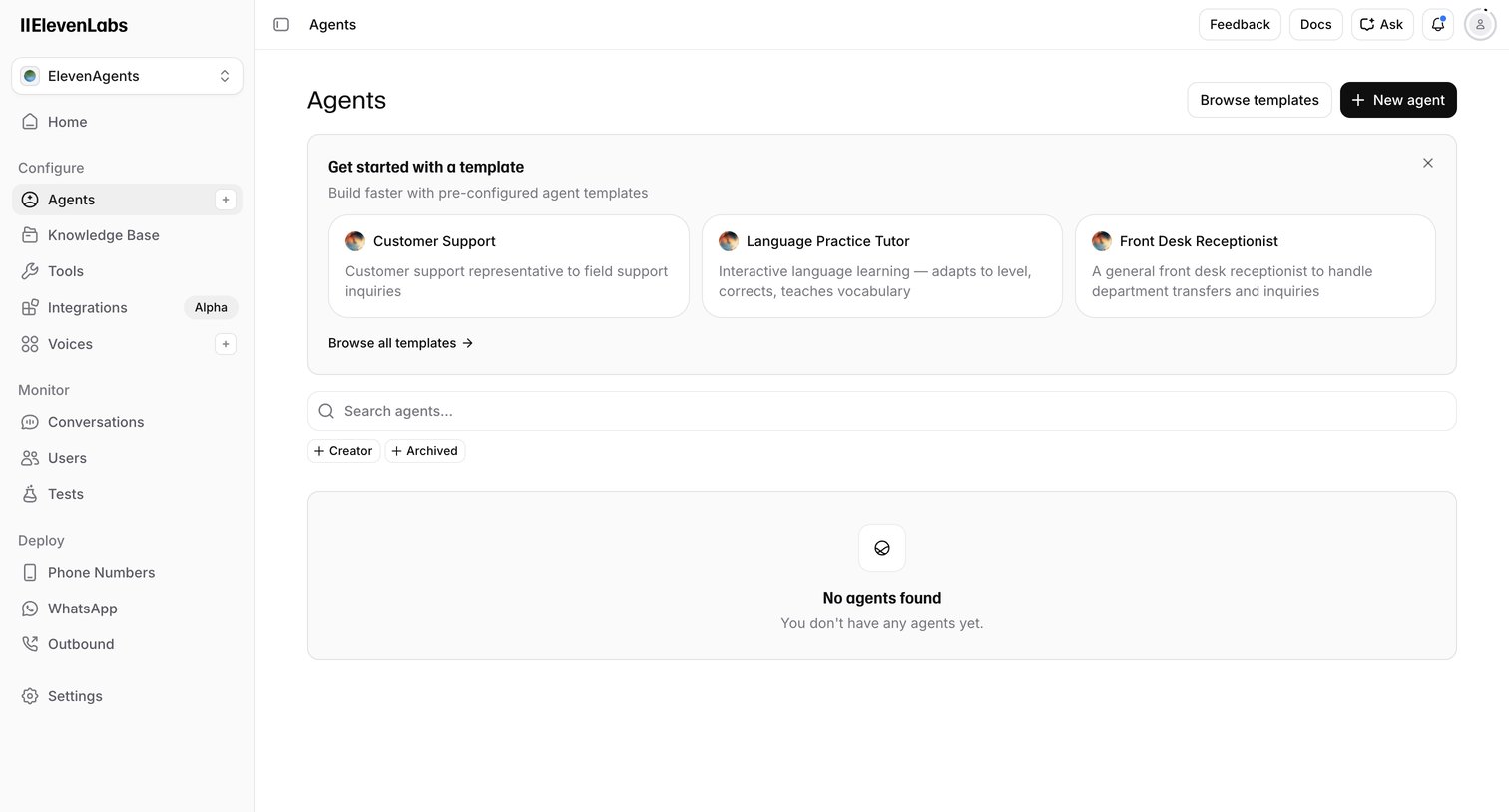Click the Knowledge Base folder icon
The height and width of the screenshot is (812, 1509).
click(x=30, y=235)
